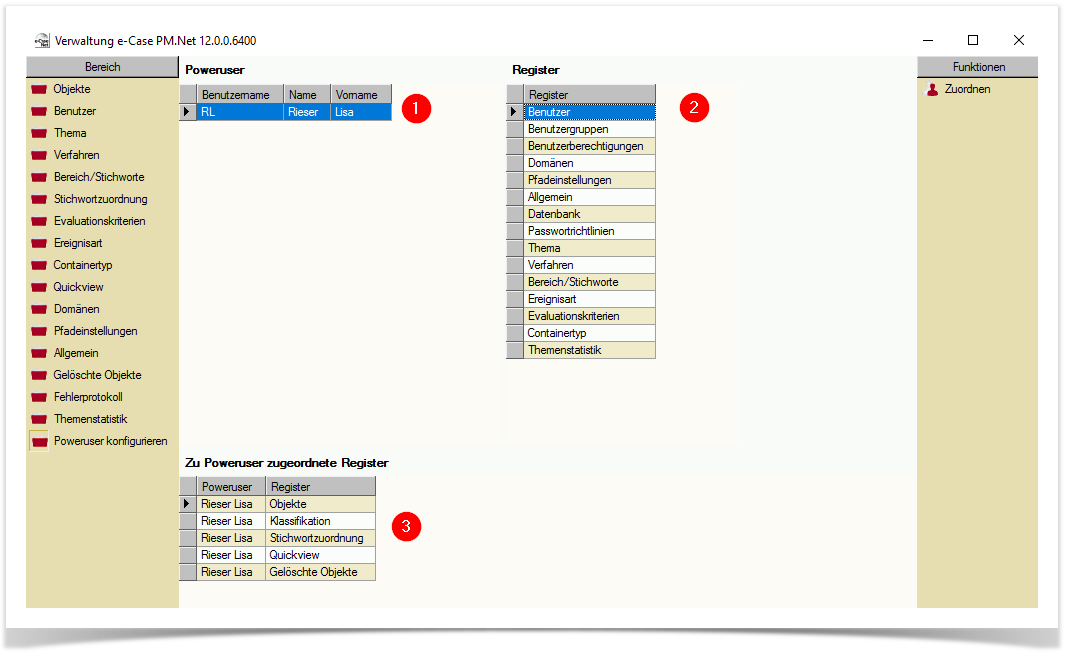
Task: Select Evaluationskriterien in Register list
Action: pos(589,316)
